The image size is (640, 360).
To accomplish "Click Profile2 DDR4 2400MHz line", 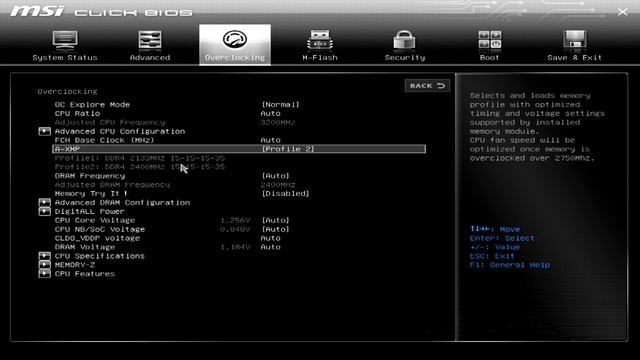I will [x=140, y=167].
